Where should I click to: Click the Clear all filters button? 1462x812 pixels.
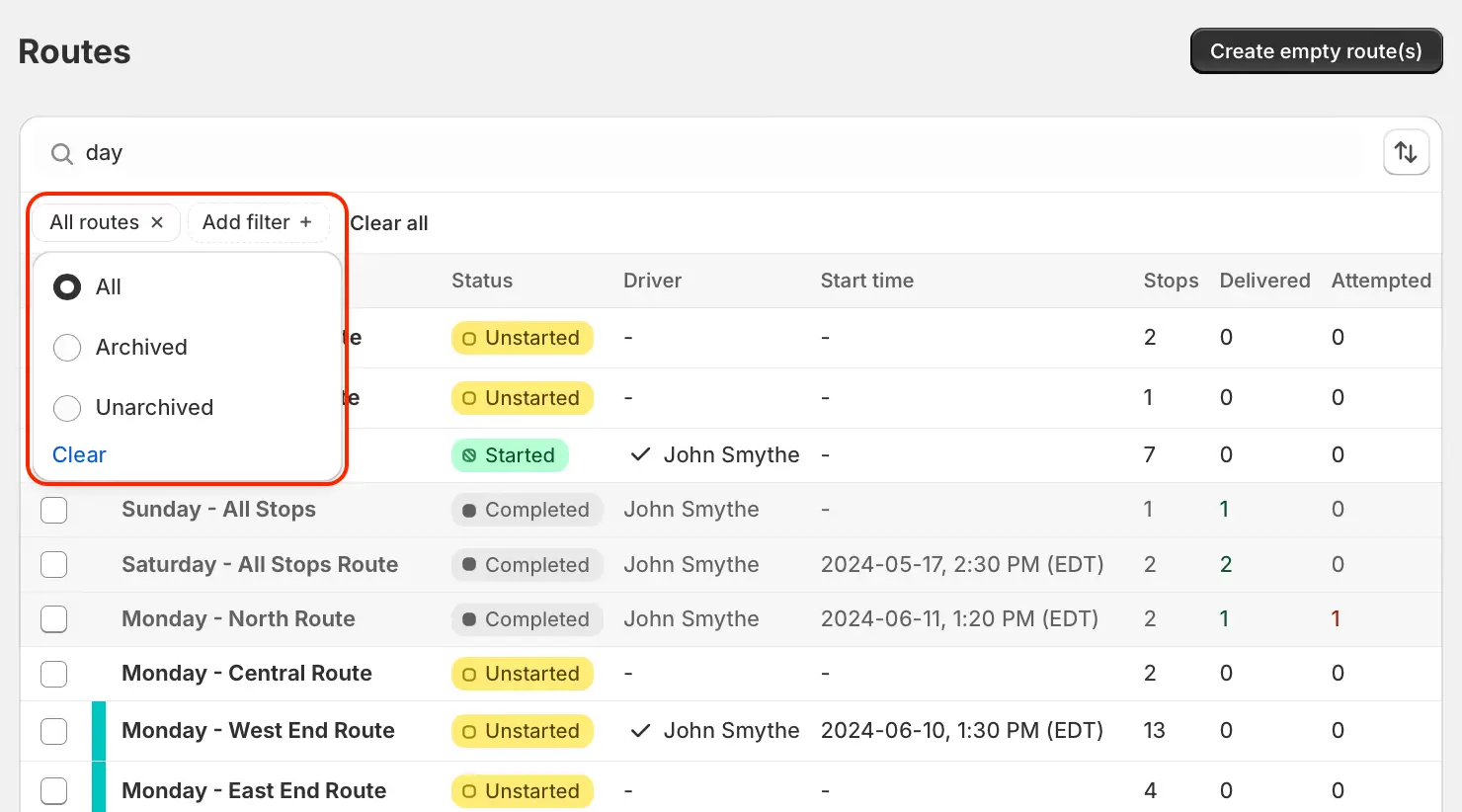pos(389,223)
